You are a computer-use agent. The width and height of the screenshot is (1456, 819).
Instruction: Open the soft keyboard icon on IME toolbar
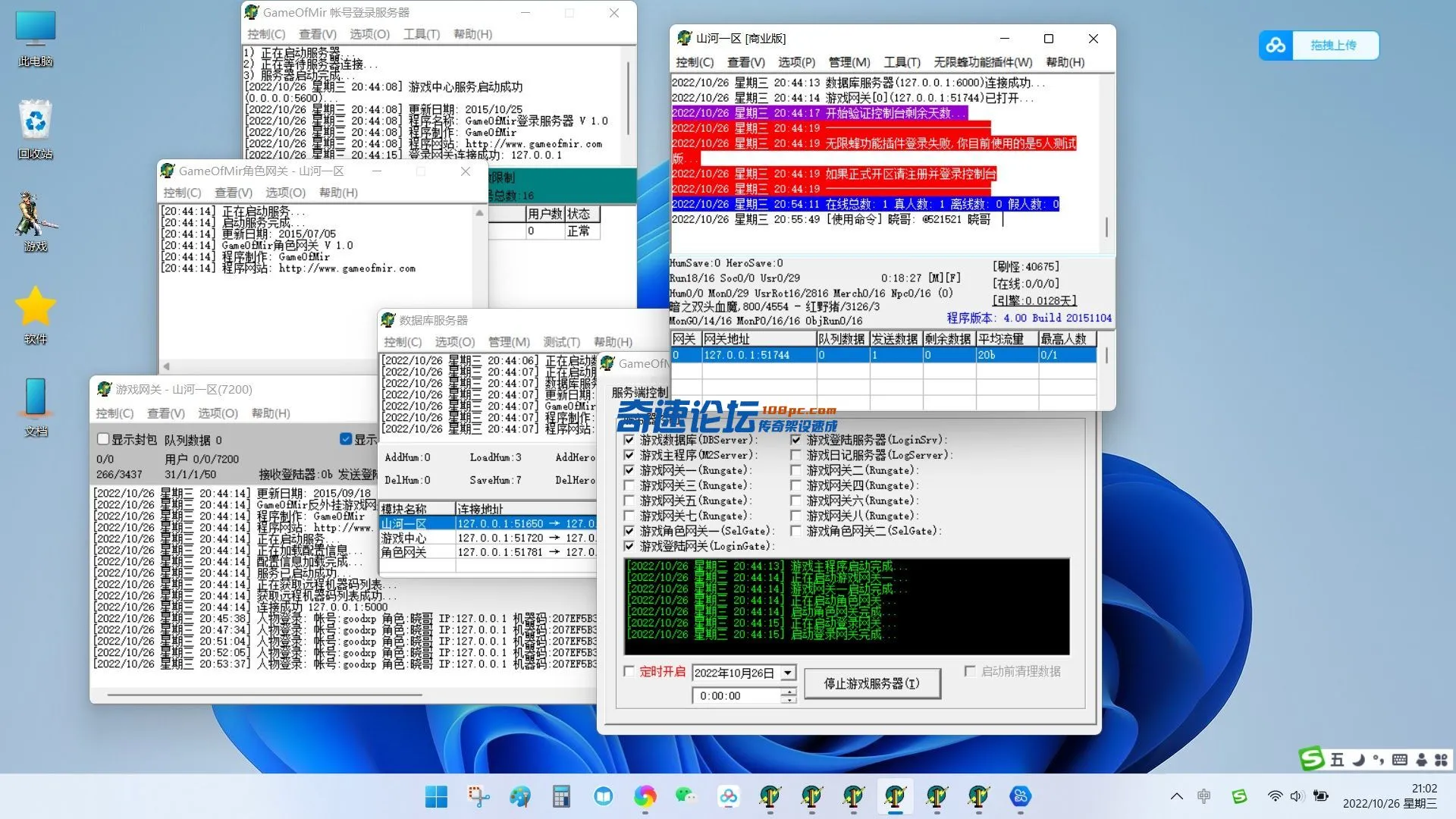(x=1400, y=760)
